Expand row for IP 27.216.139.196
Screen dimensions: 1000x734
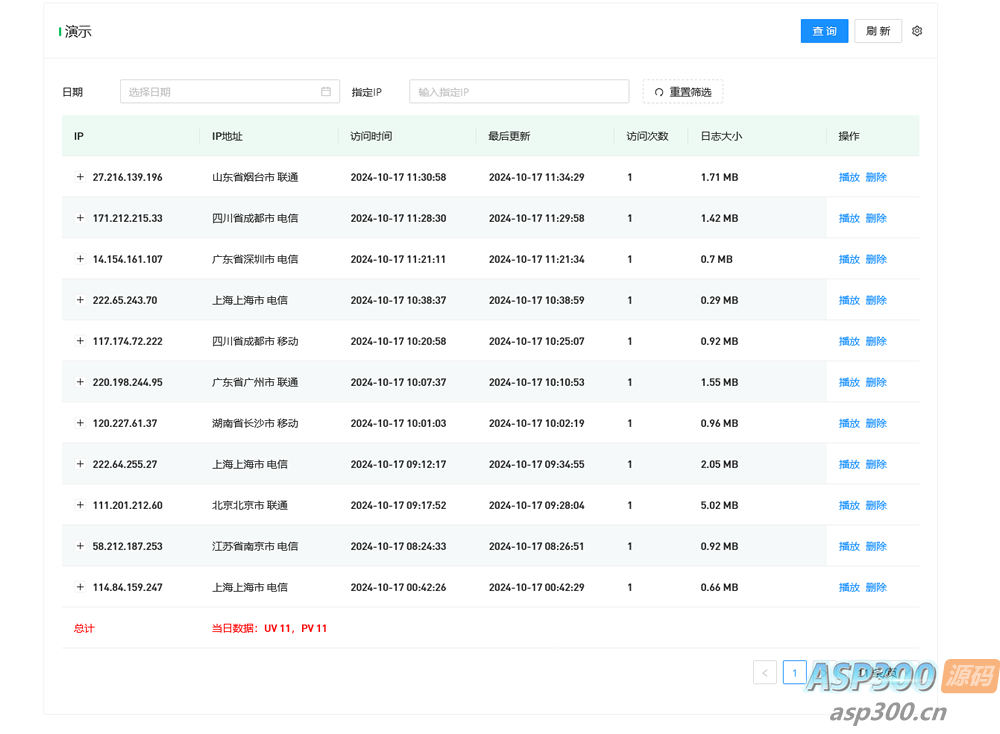(80, 177)
